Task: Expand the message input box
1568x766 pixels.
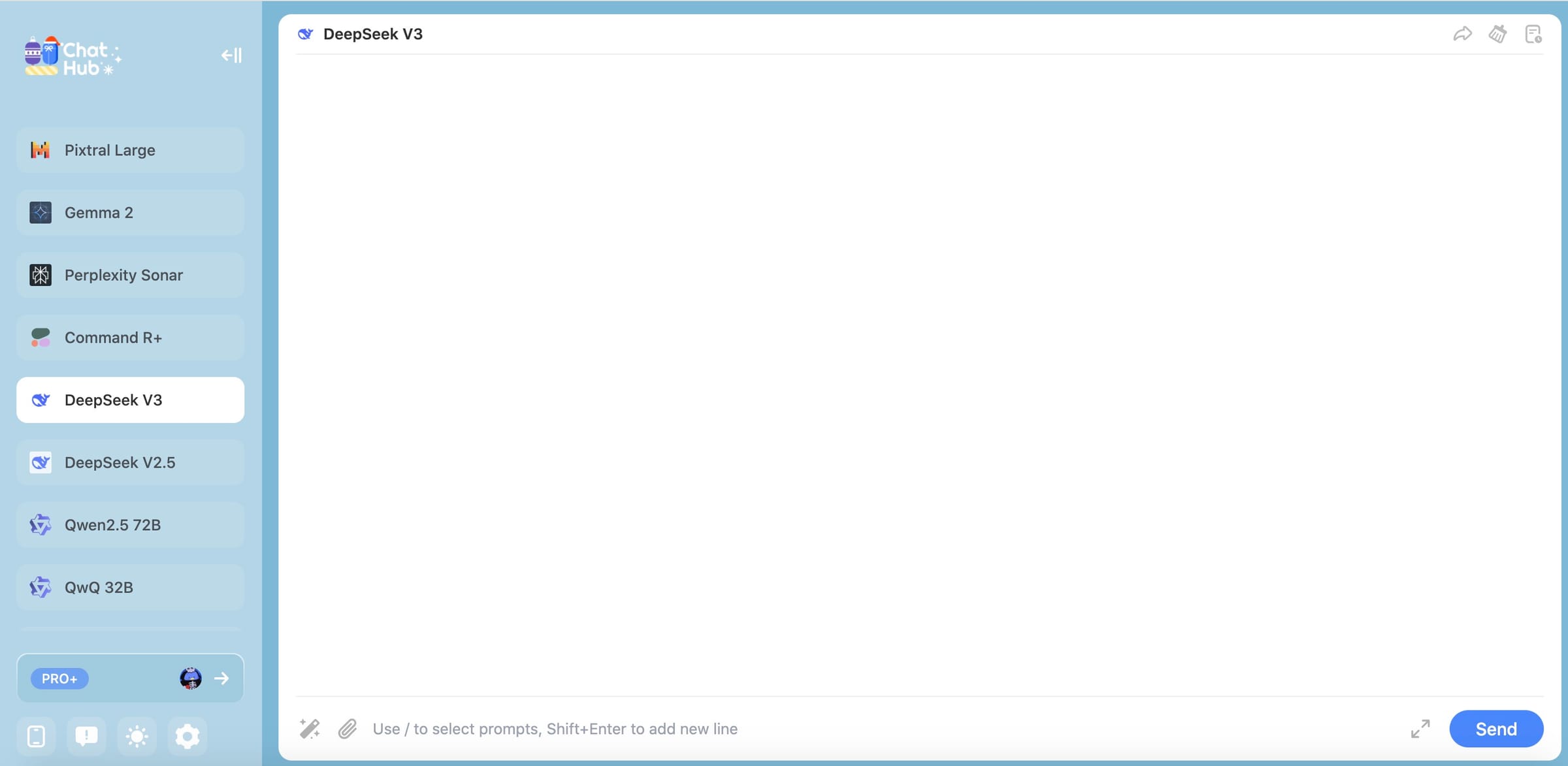Action: (x=1420, y=728)
